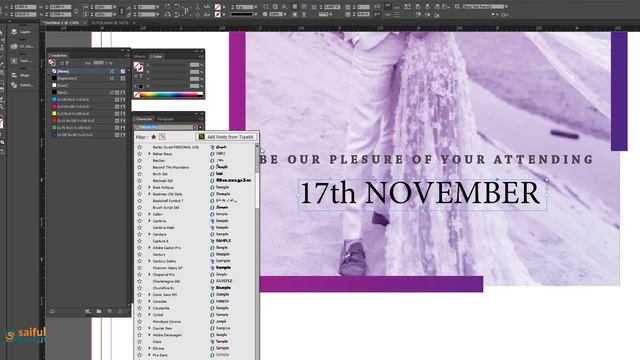Toggle favorite star for Cambria Math
Image resolution: width=640 pixels, height=360 pixels.
click(x=140, y=227)
